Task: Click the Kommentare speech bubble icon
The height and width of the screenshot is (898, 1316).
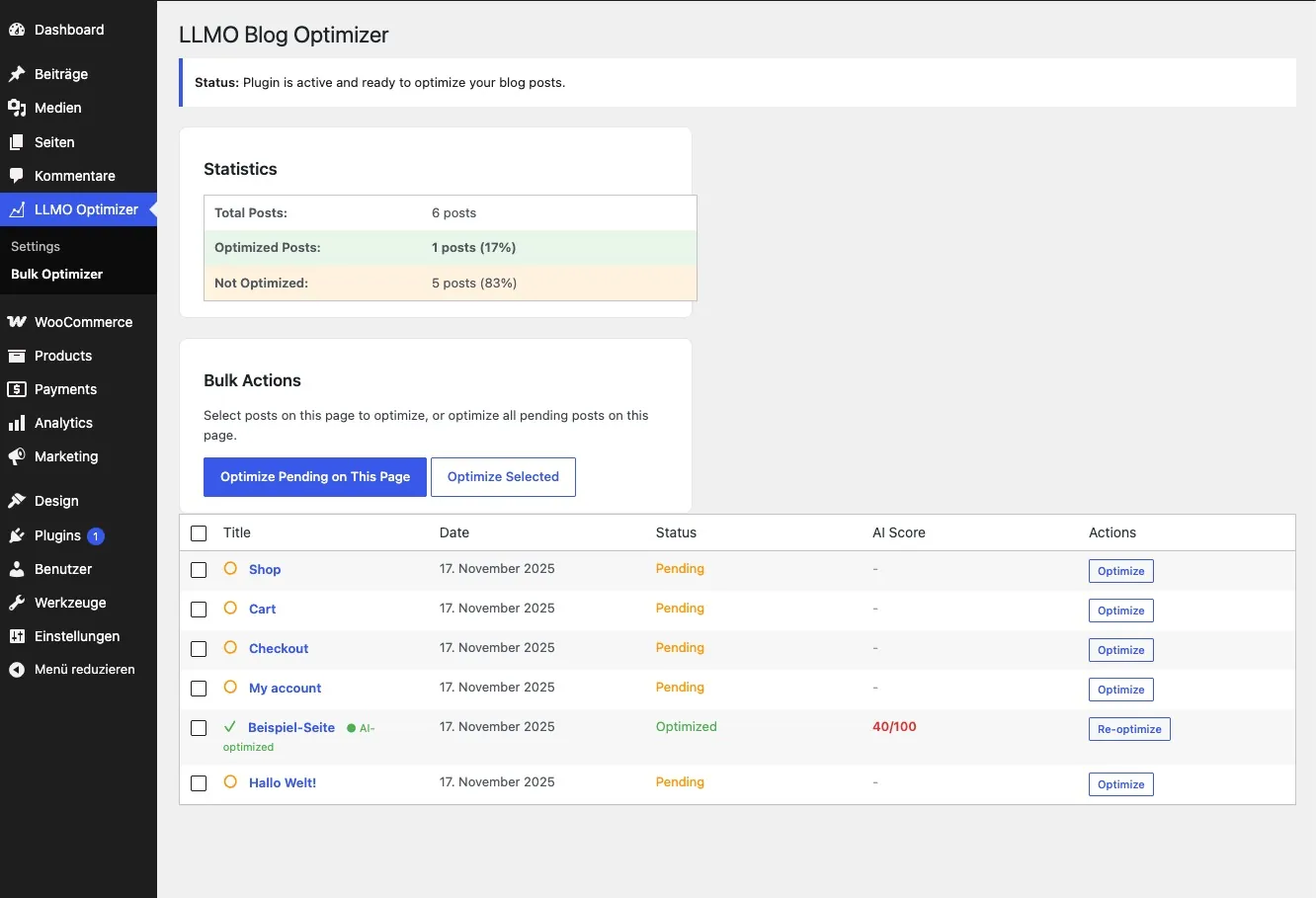Action: pos(17,176)
